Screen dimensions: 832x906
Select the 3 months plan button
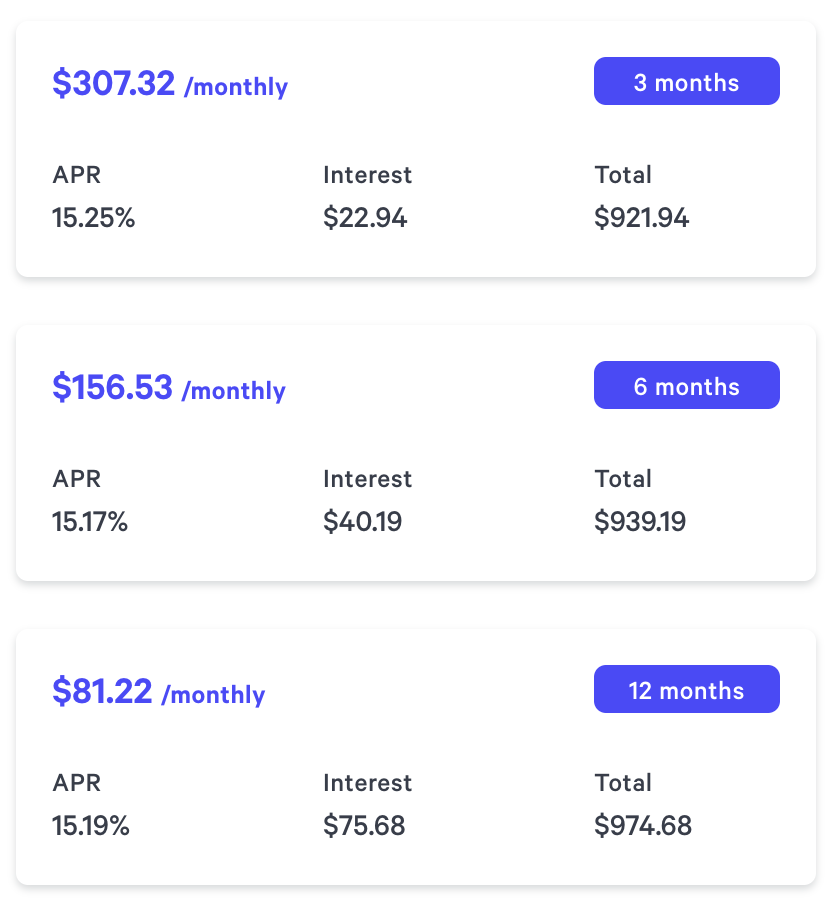[686, 82]
